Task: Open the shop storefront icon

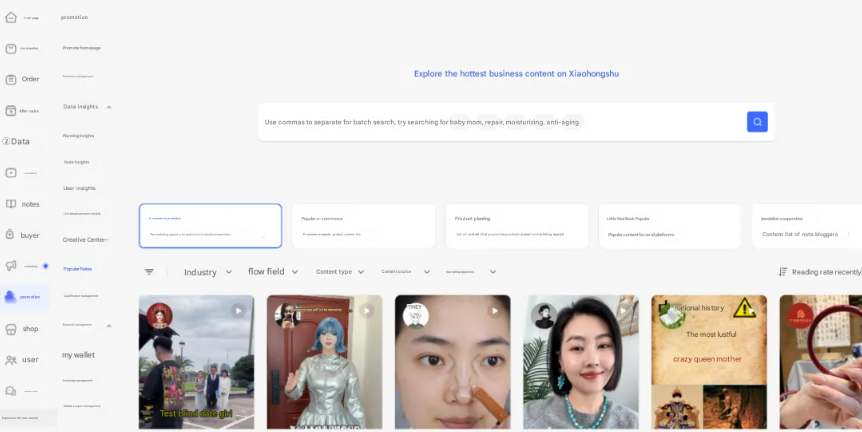Action: [10, 329]
